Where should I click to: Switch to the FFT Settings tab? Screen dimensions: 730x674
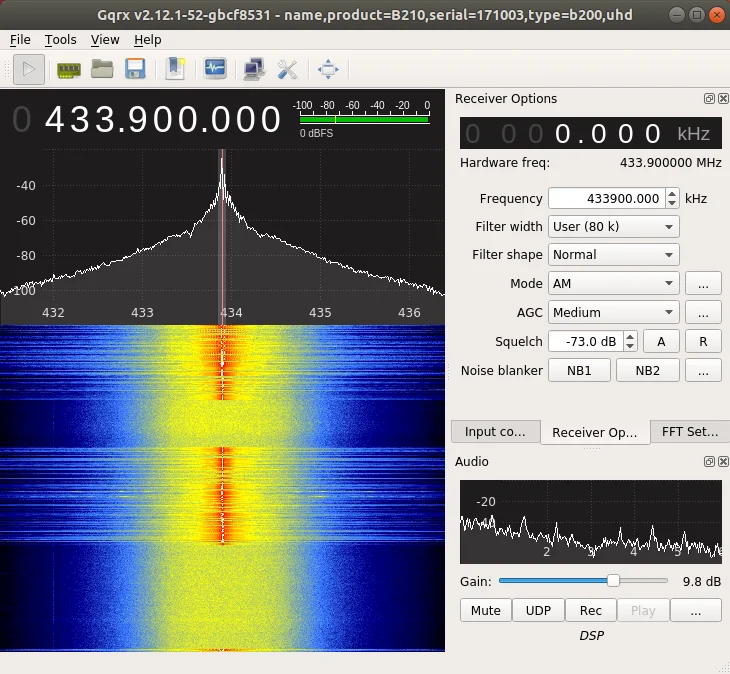tap(689, 432)
